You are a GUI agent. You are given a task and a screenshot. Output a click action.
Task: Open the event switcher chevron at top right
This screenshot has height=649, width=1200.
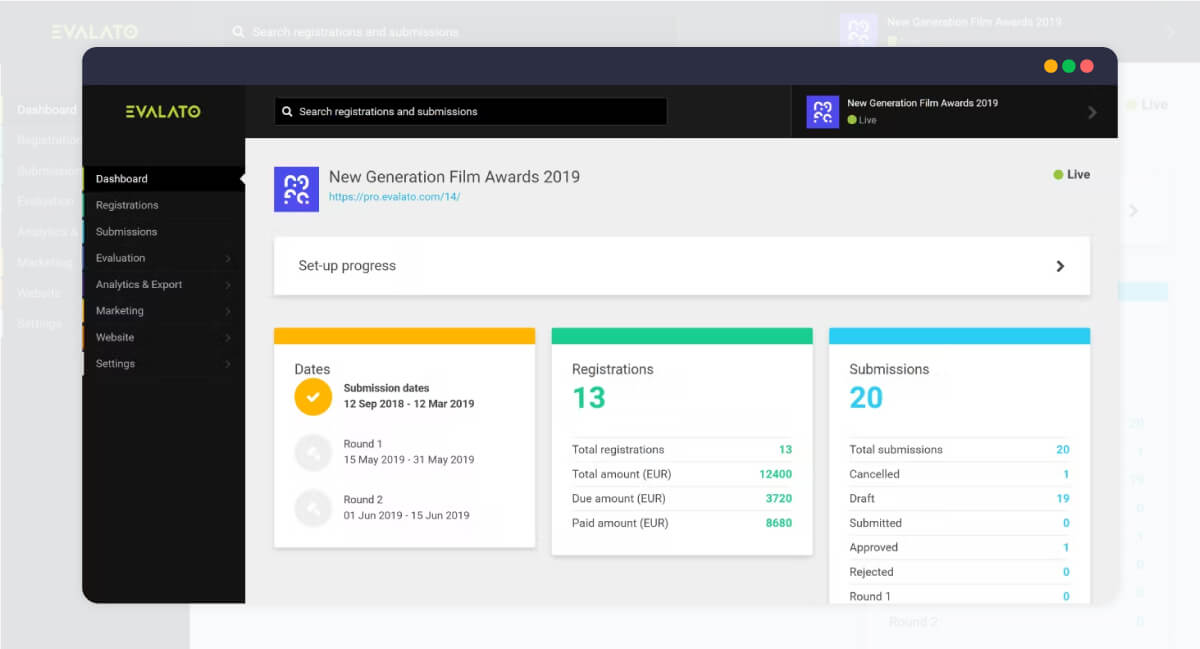pos(1092,111)
